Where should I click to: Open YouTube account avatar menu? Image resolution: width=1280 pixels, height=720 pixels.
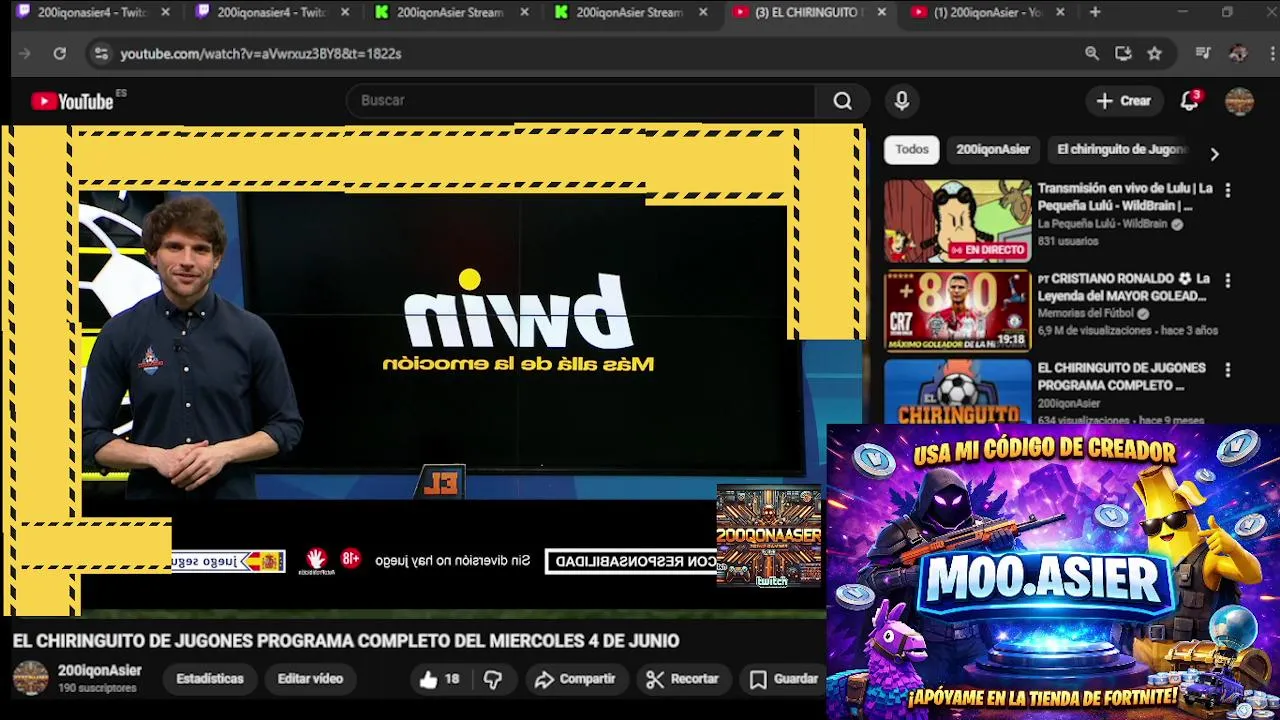click(x=1239, y=101)
